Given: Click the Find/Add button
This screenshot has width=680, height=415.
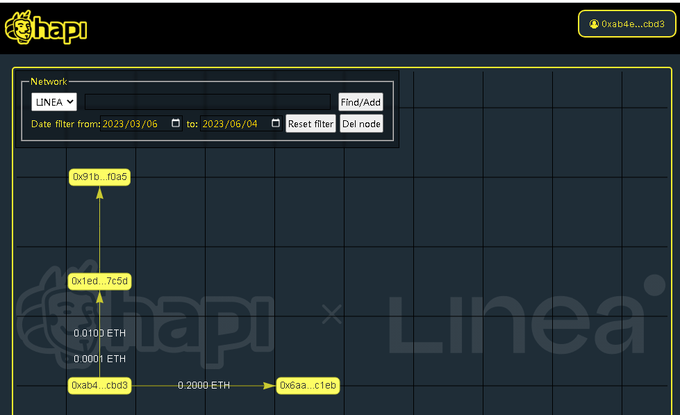Looking at the screenshot, I should 360,102.
